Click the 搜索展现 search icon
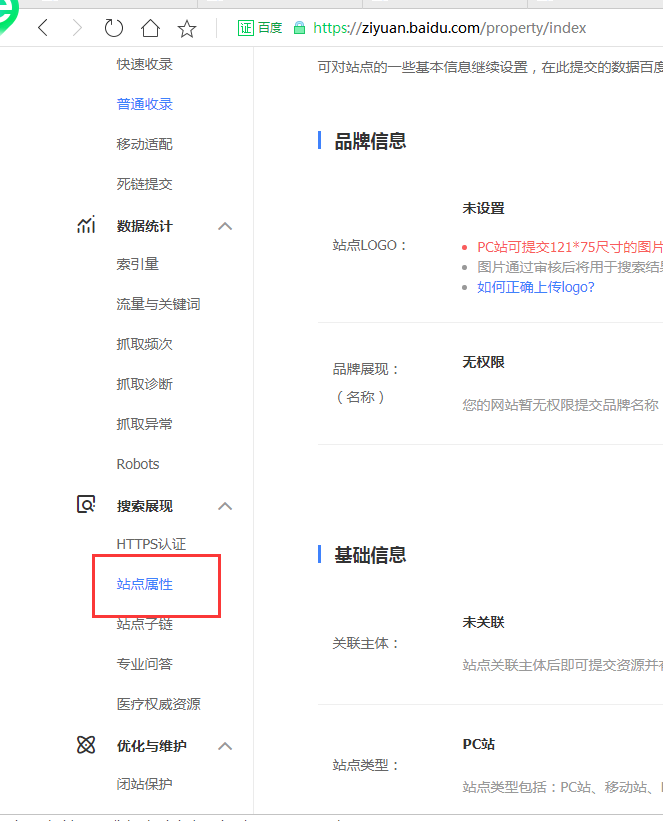 pos(86,505)
